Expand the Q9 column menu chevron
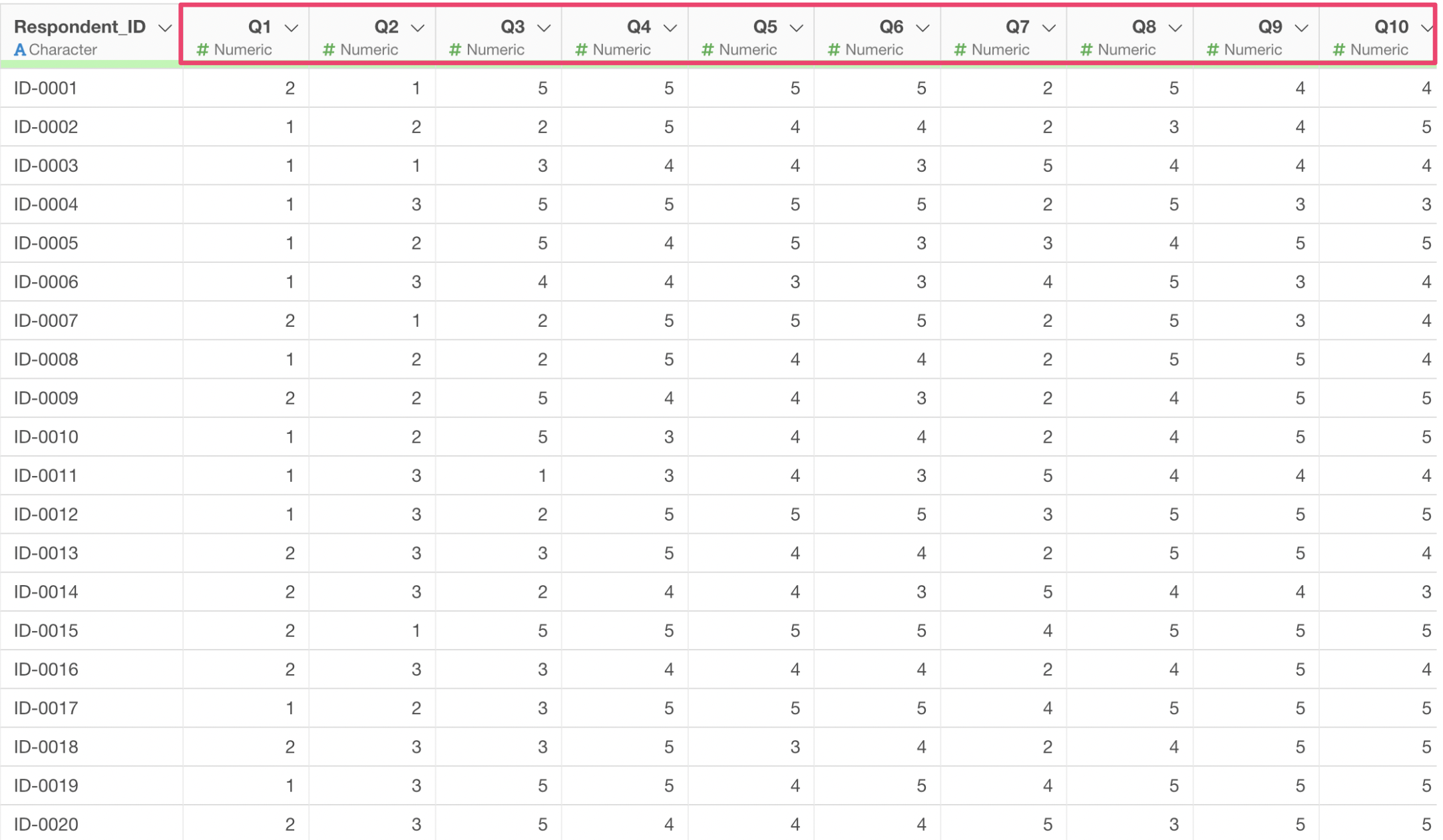Image resolution: width=1443 pixels, height=840 pixels. (x=1302, y=28)
